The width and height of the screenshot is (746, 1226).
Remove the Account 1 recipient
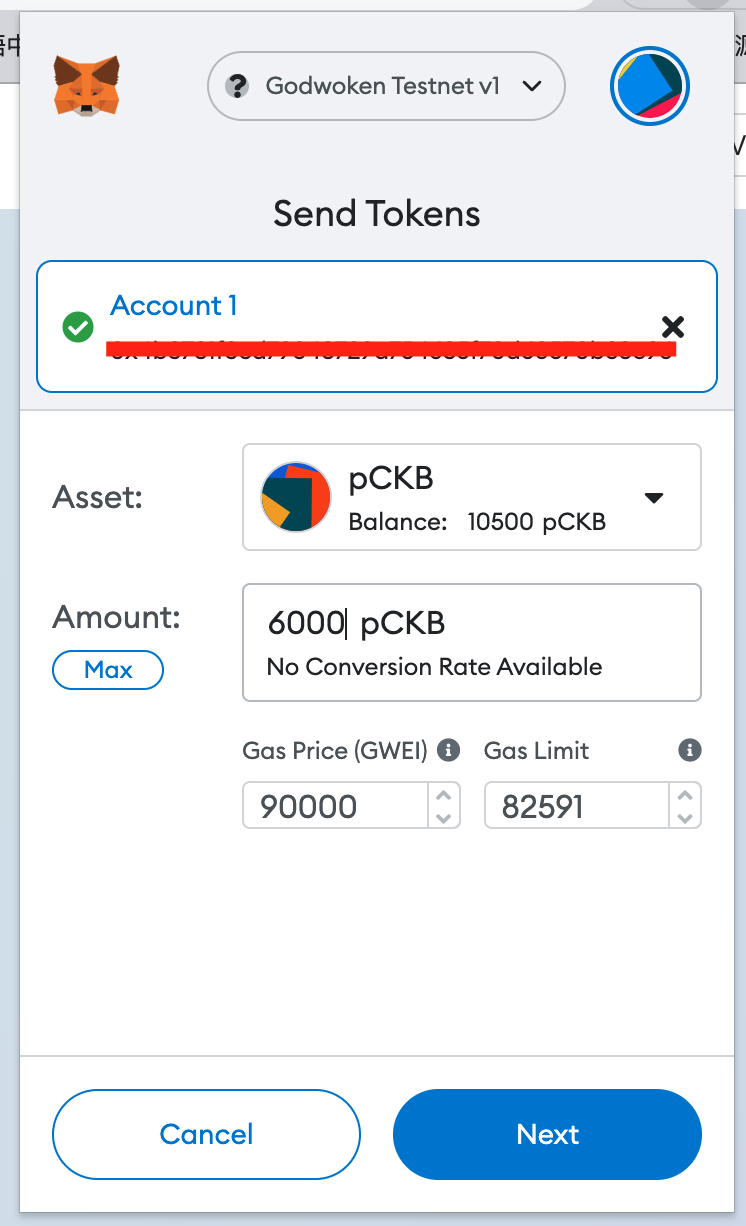tap(673, 326)
